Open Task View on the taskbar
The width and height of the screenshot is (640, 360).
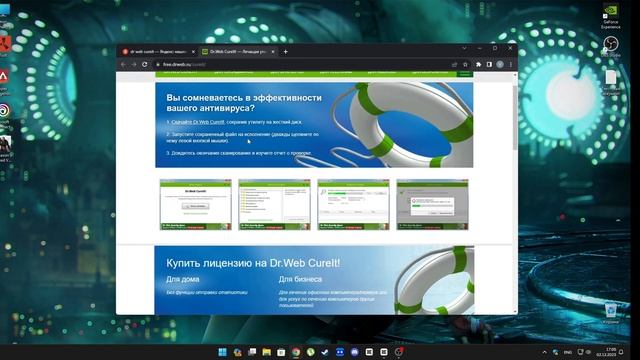pyautogui.click(x=252, y=352)
